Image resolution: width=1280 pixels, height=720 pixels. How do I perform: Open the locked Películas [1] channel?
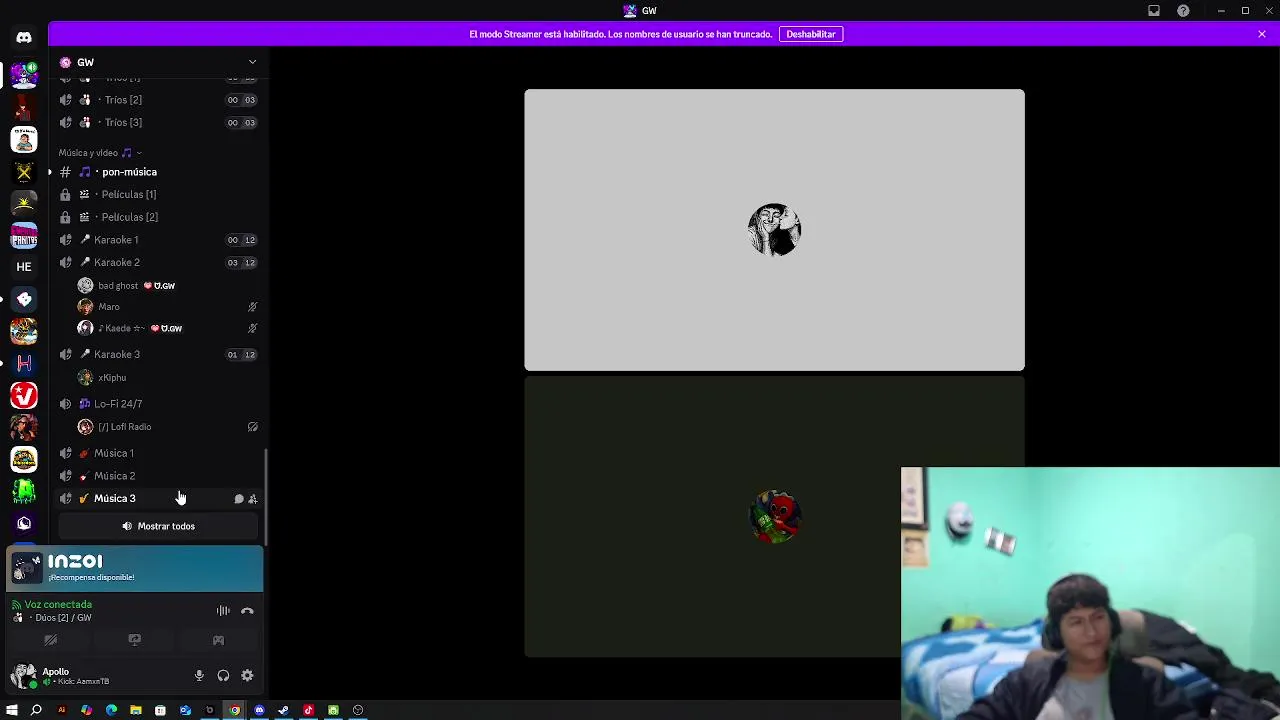click(x=156, y=195)
